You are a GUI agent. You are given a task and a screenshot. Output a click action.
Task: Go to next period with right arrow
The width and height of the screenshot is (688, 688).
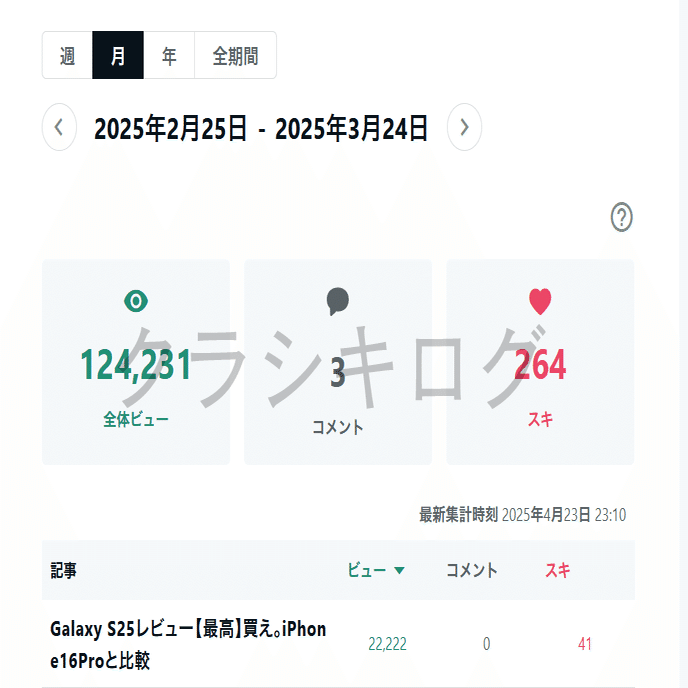pos(464,128)
